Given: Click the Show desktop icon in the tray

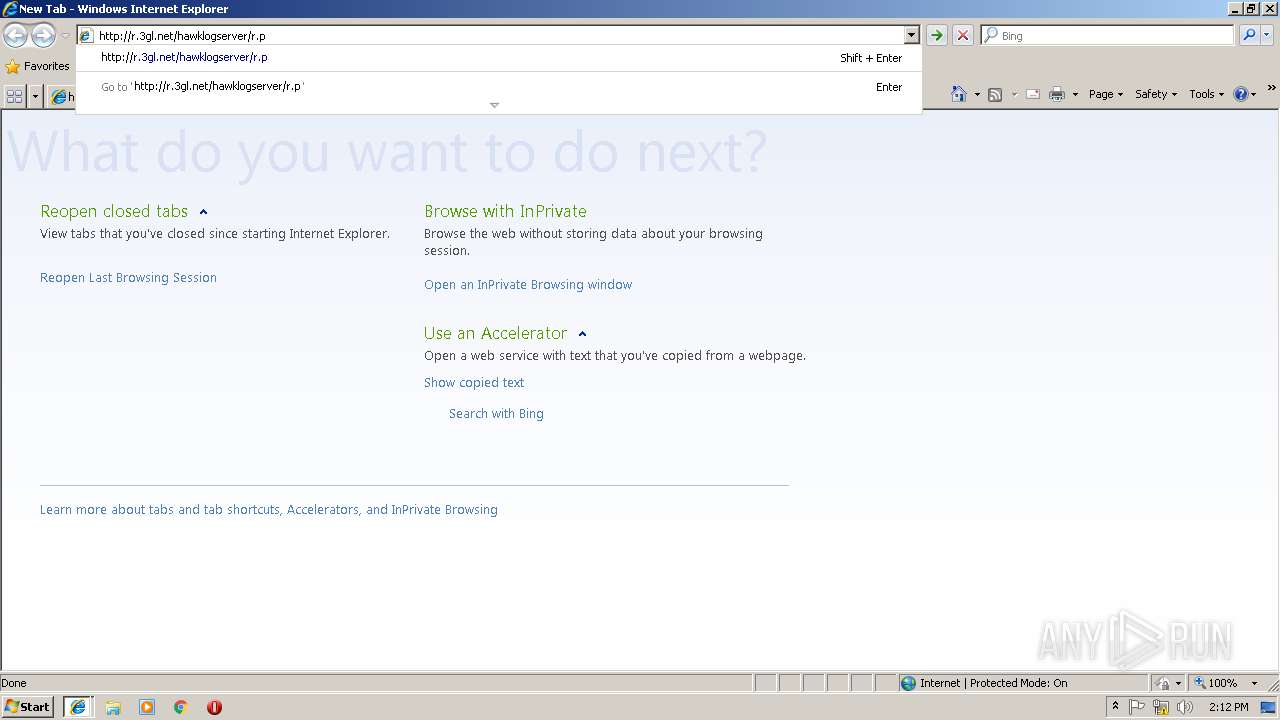Looking at the screenshot, I should (1269, 707).
